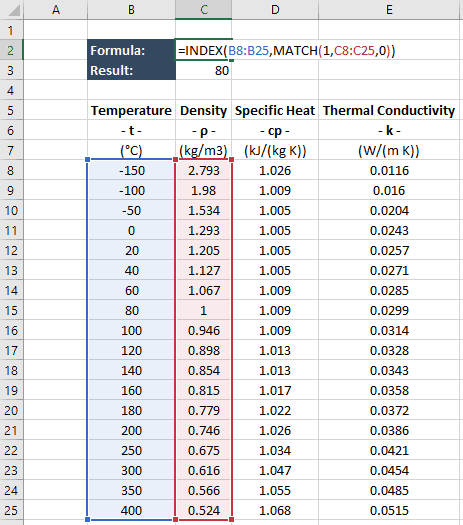Screen dimensions: 463x525
Task: Click temperature cell -100
Action: 131,190
